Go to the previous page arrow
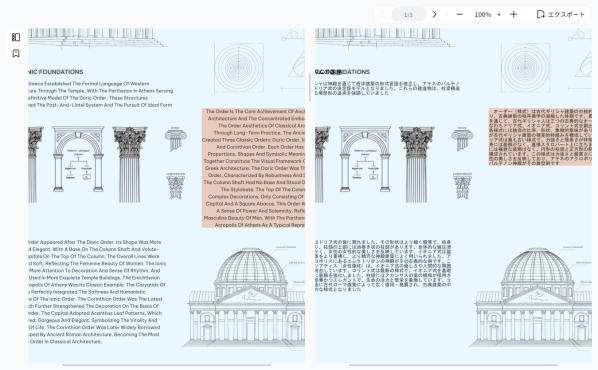Viewport: 598px width, 370px height. pos(383,14)
